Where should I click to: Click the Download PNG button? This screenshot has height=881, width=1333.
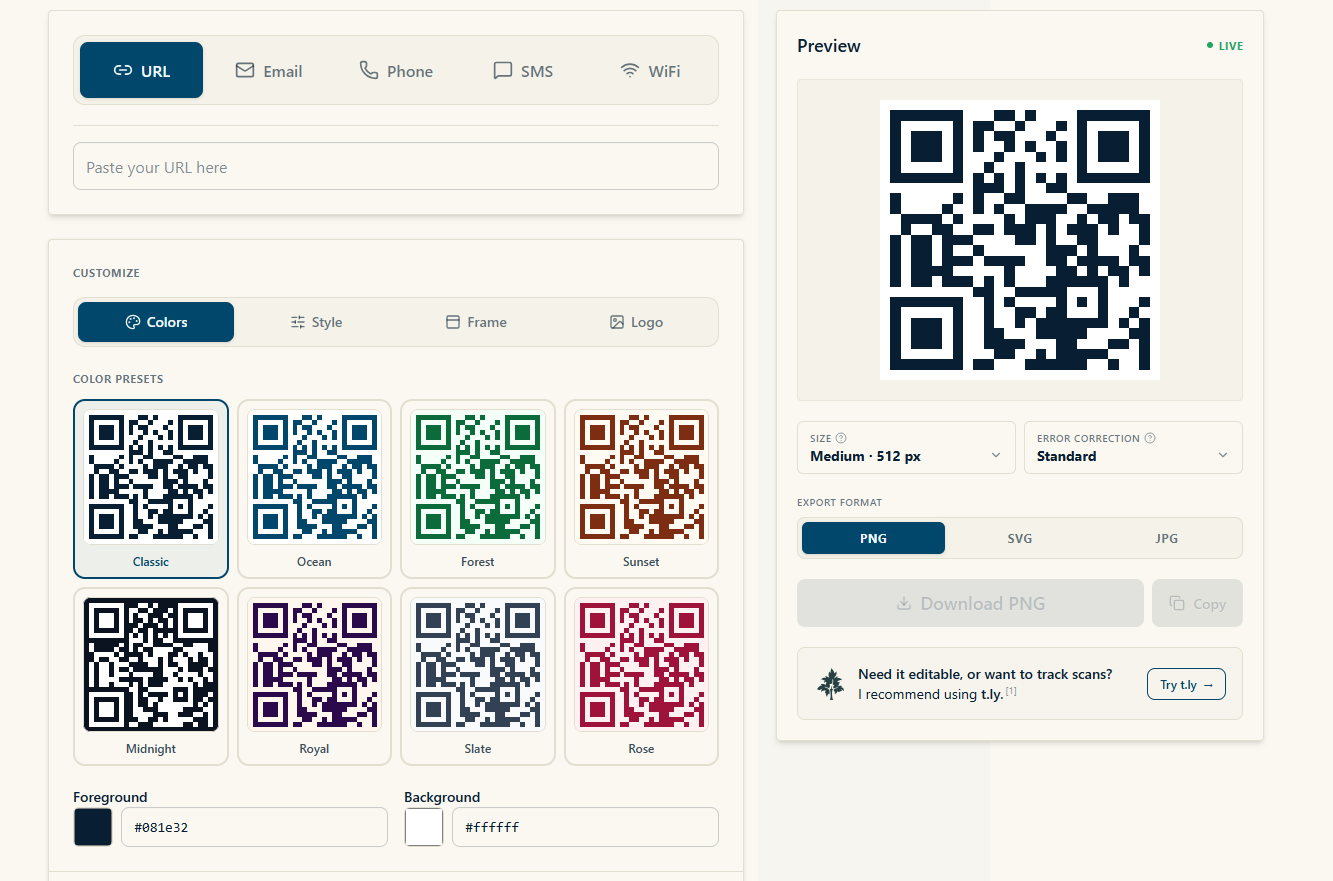(970, 603)
